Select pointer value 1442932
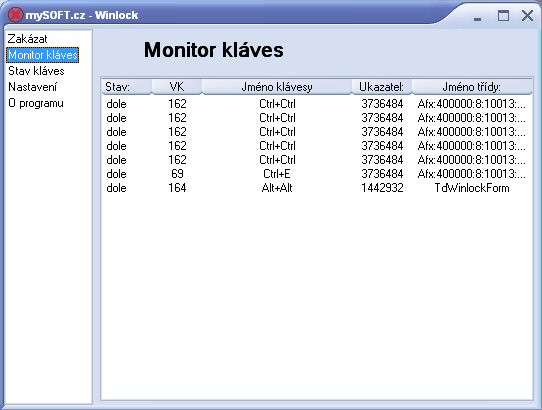Image resolution: width=542 pixels, height=410 pixels. click(x=382, y=188)
